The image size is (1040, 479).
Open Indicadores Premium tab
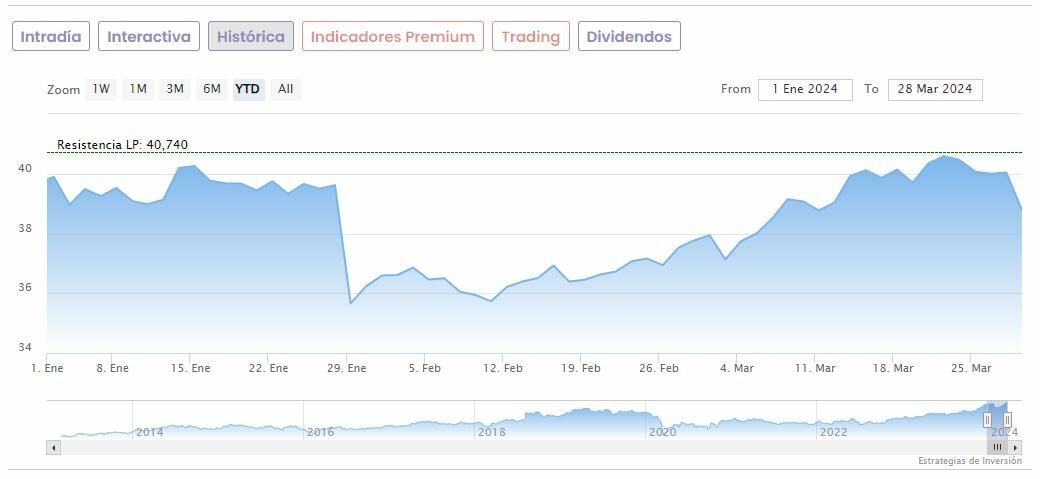click(x=392, y=37)
